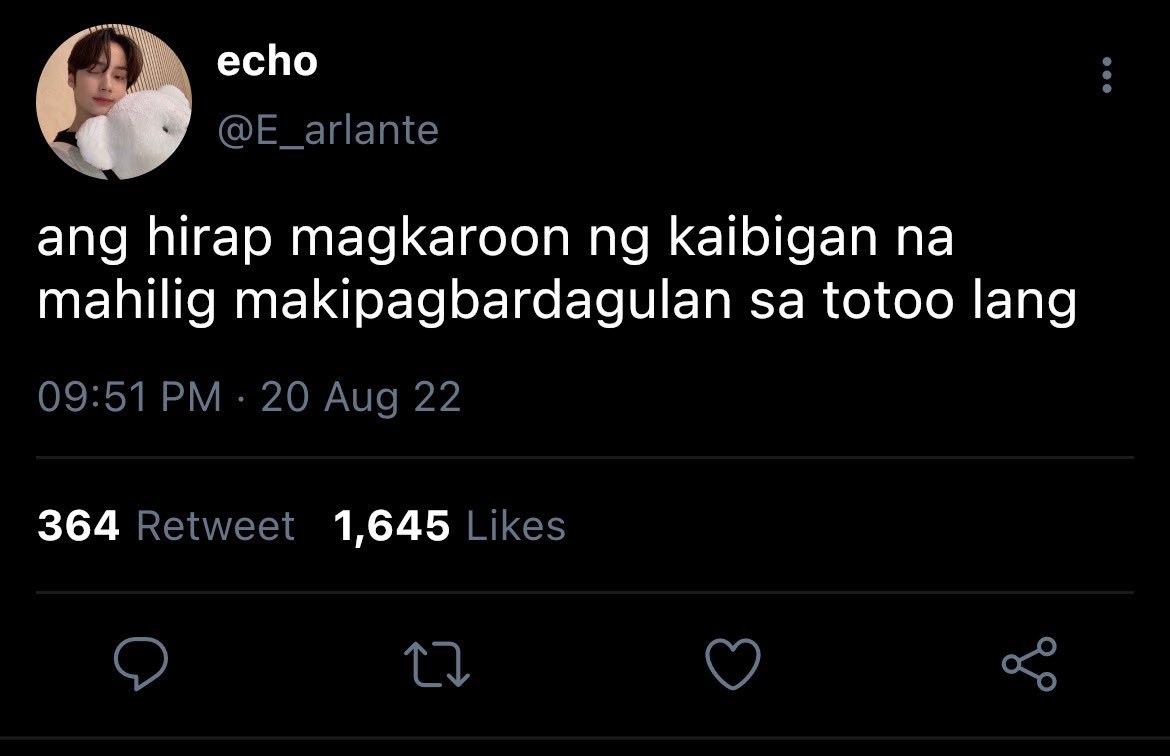Click the number 364 count
This screenshot has width=1170, height=756.
[x=78, y=526]
